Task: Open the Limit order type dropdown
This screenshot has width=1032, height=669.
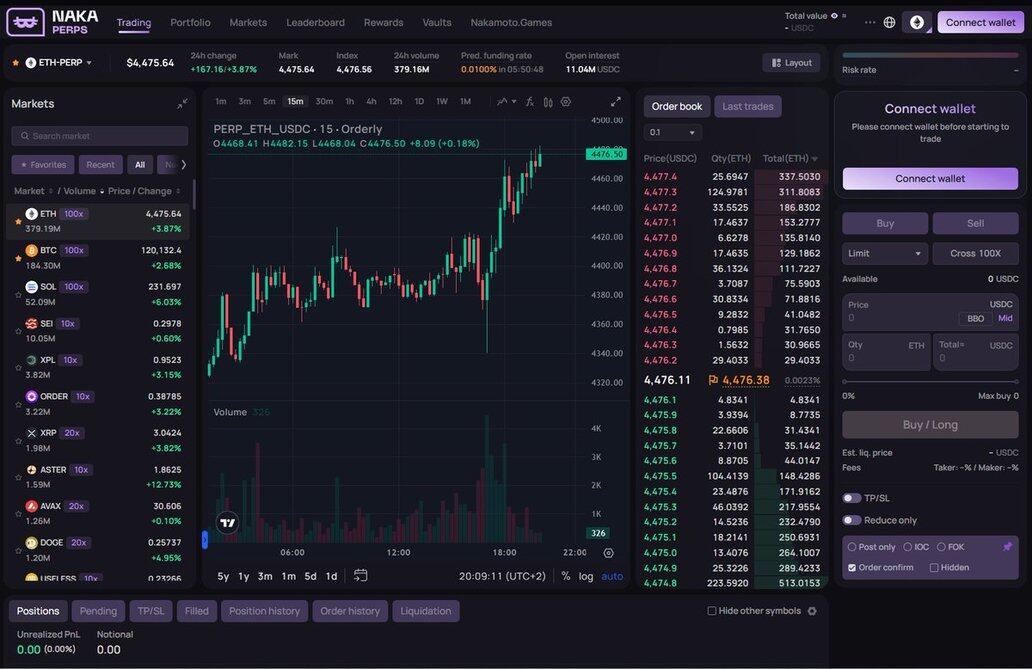Action: point(885,254)
